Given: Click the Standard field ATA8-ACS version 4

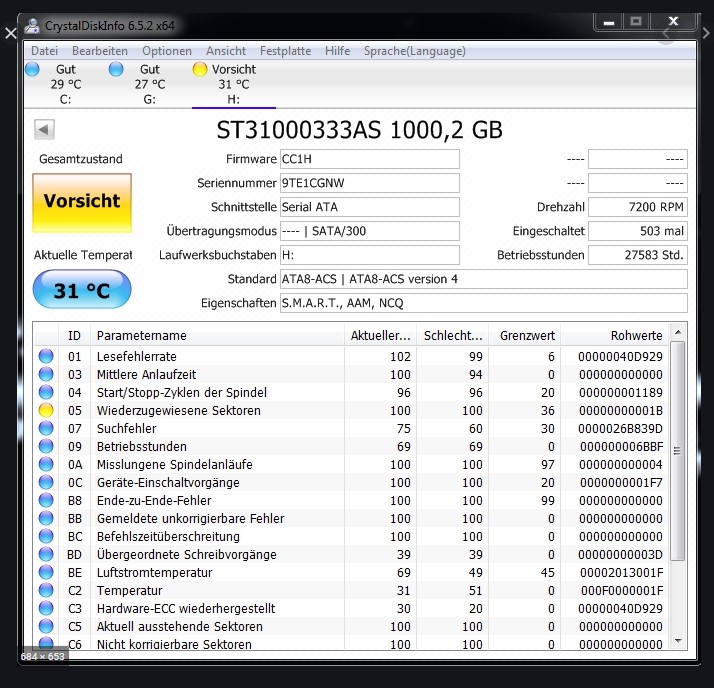Looking at the screenshot, I should tap(484, 279).
